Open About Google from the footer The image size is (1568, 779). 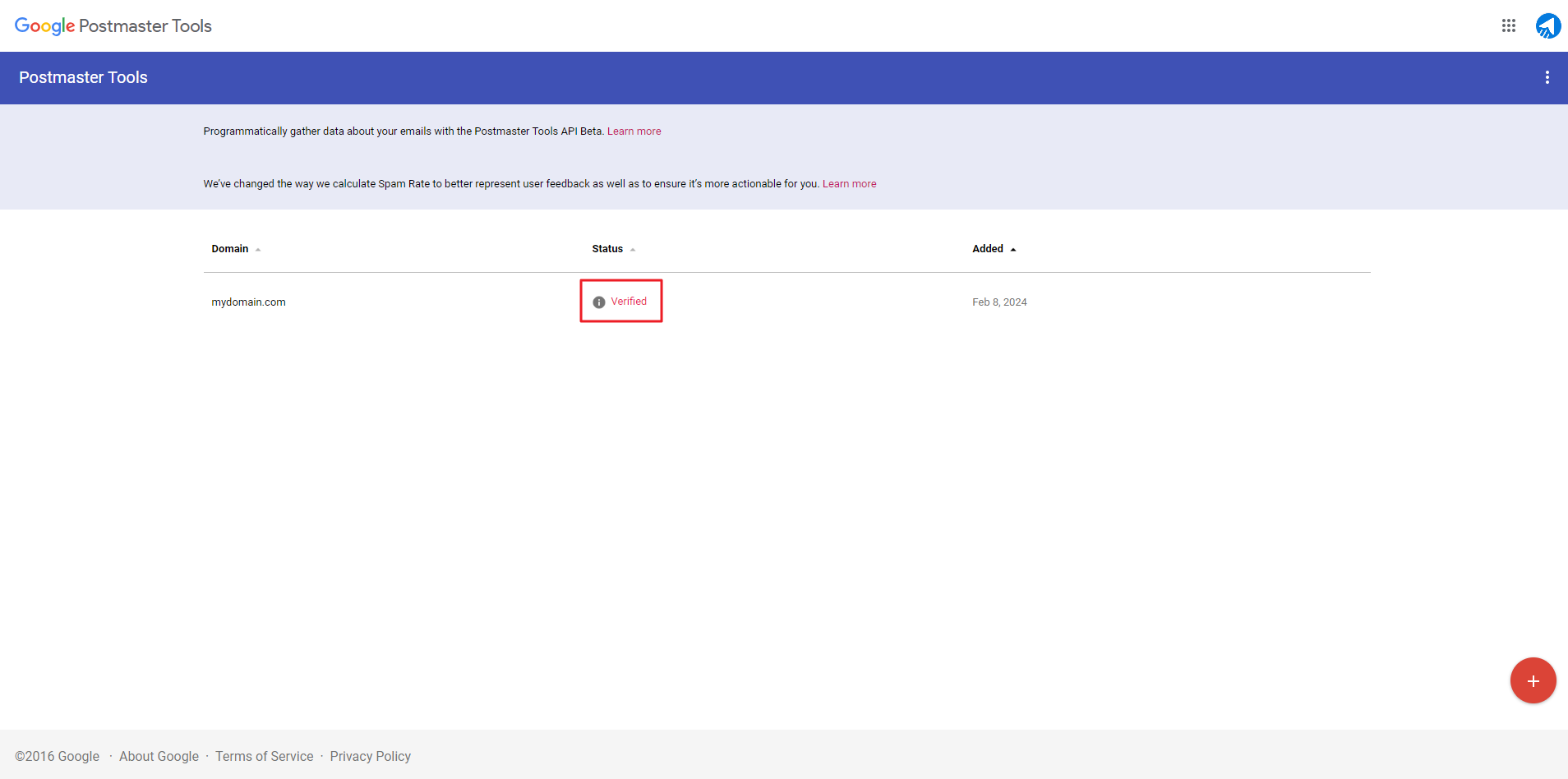pos(159,756)
